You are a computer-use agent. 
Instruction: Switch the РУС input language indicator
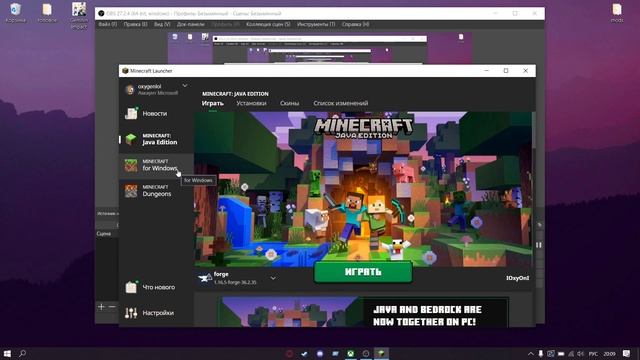[x=593, y=353]
